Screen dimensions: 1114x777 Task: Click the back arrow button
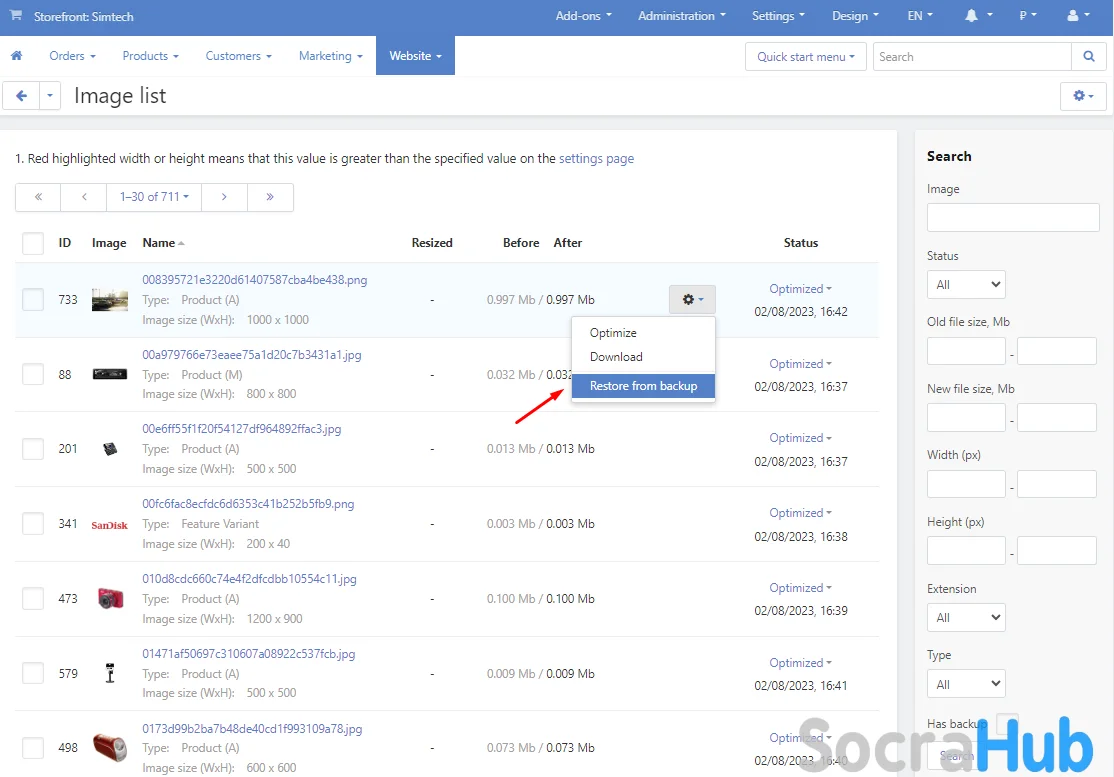point(21,96)
